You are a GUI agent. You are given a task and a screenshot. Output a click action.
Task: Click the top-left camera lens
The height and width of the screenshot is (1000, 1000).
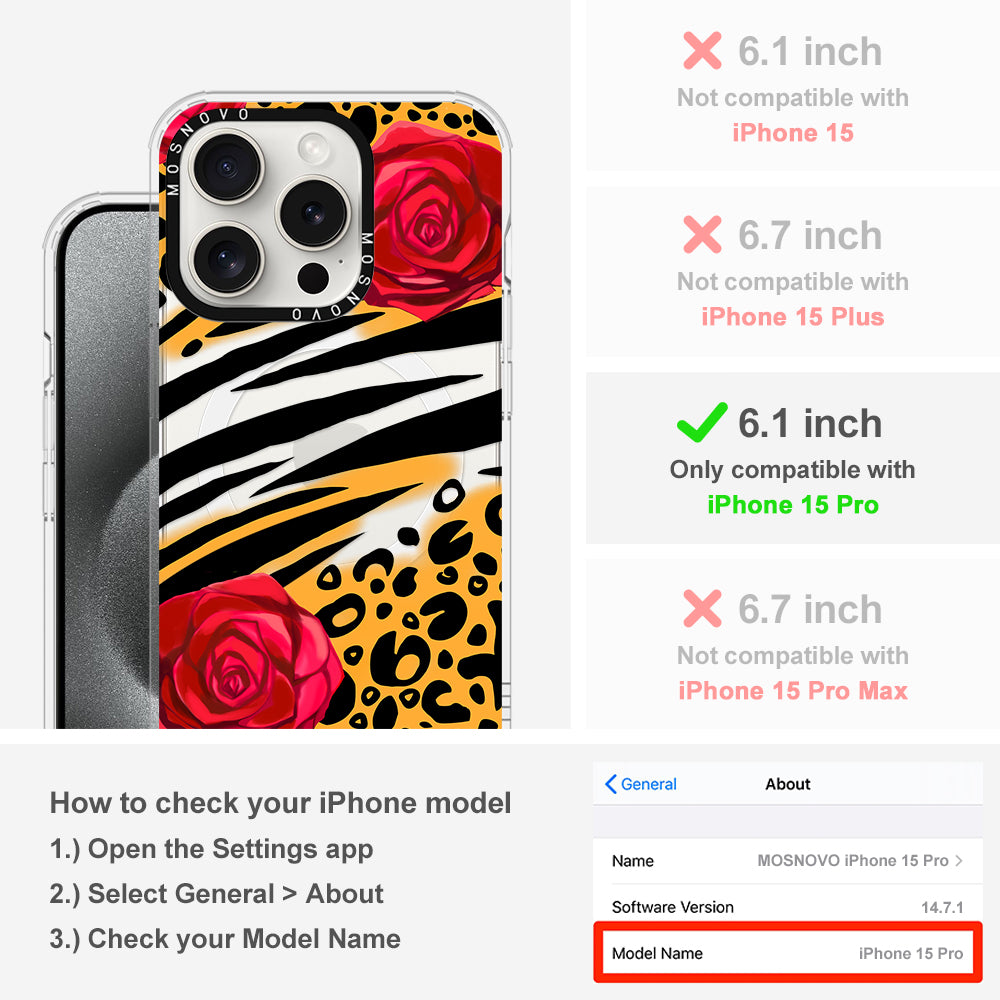(226, 167)
